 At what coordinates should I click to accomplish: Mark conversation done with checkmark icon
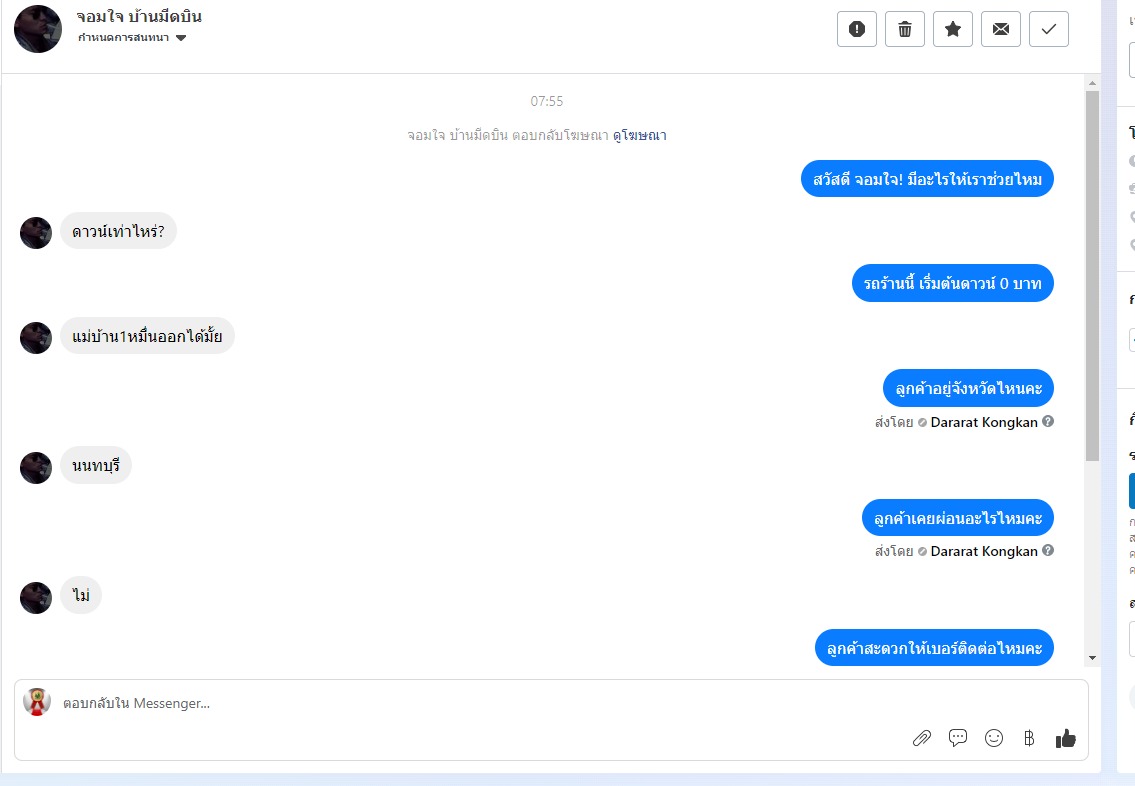pyautogui.click(x=1049, y=29)
